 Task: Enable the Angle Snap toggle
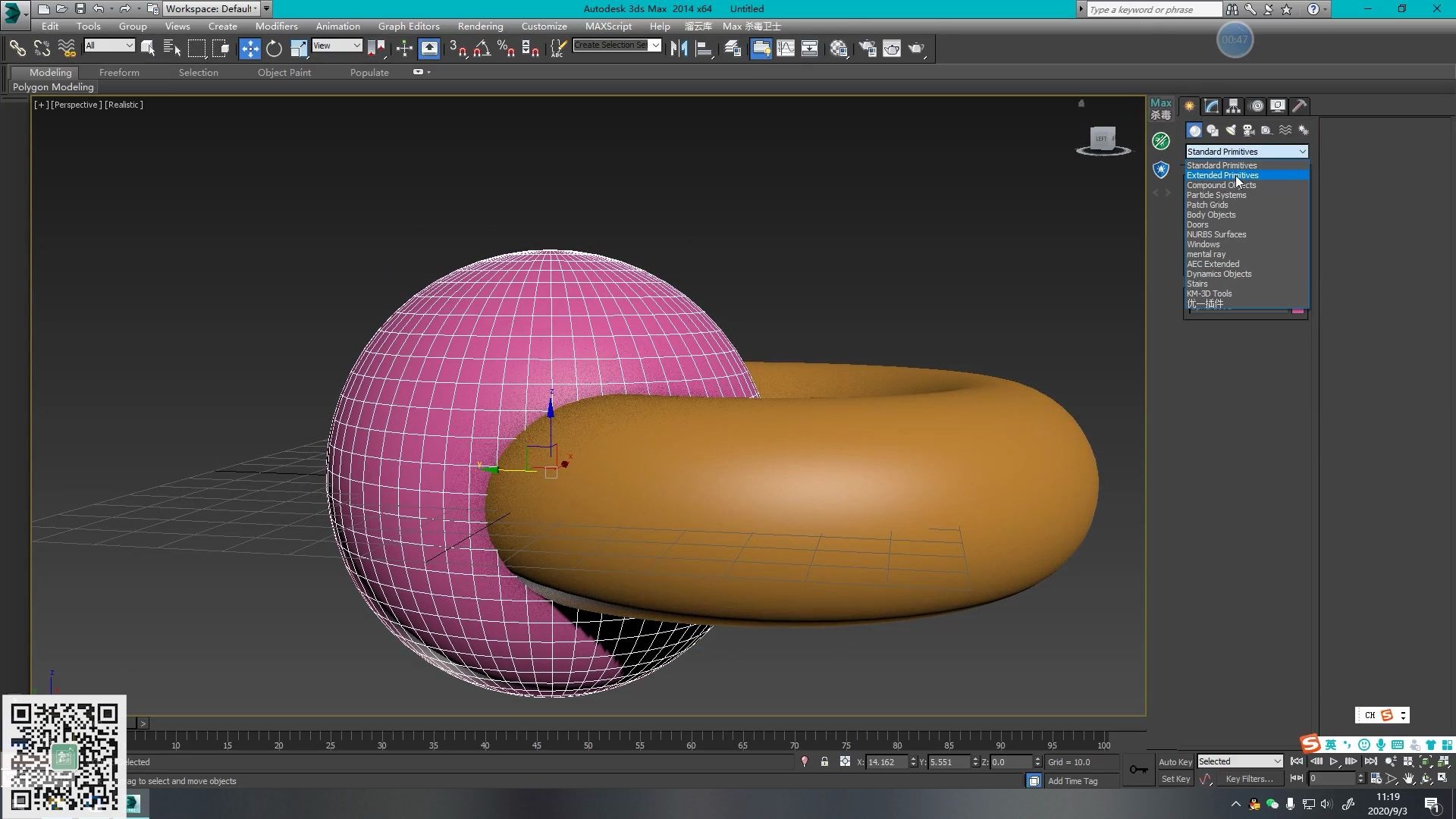click(x=480, y=48)
